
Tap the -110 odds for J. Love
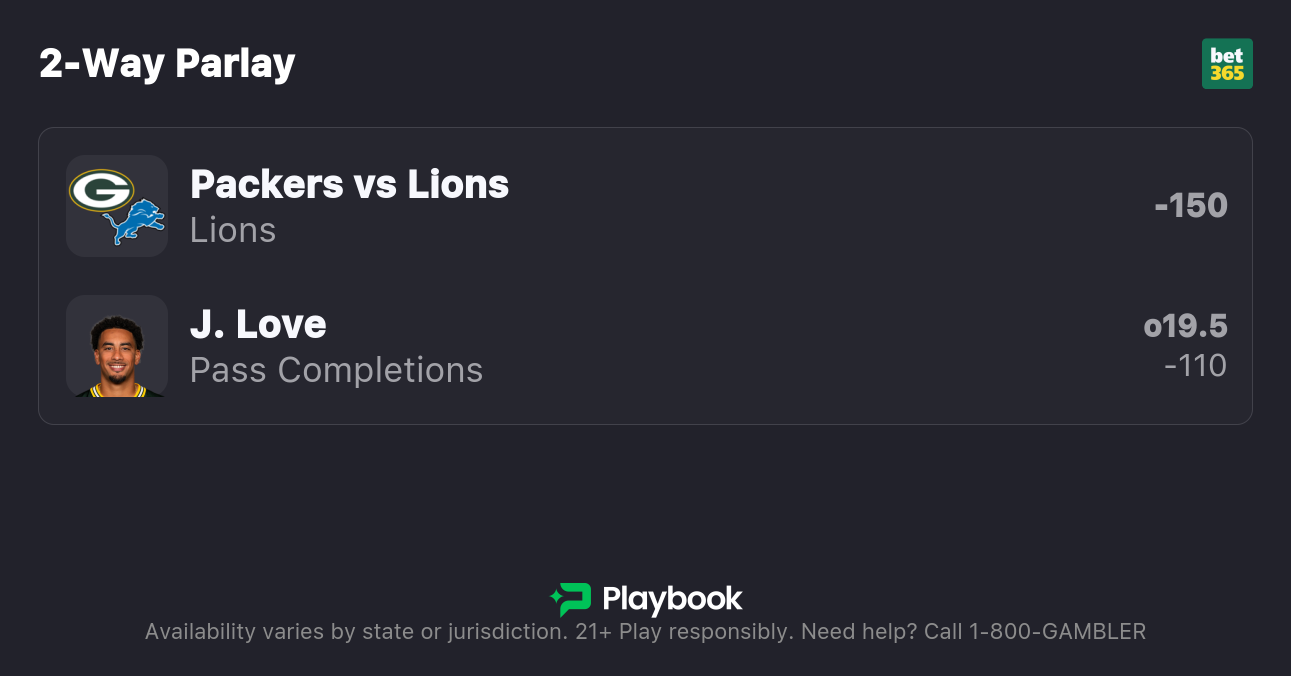tap(1195, 366)
